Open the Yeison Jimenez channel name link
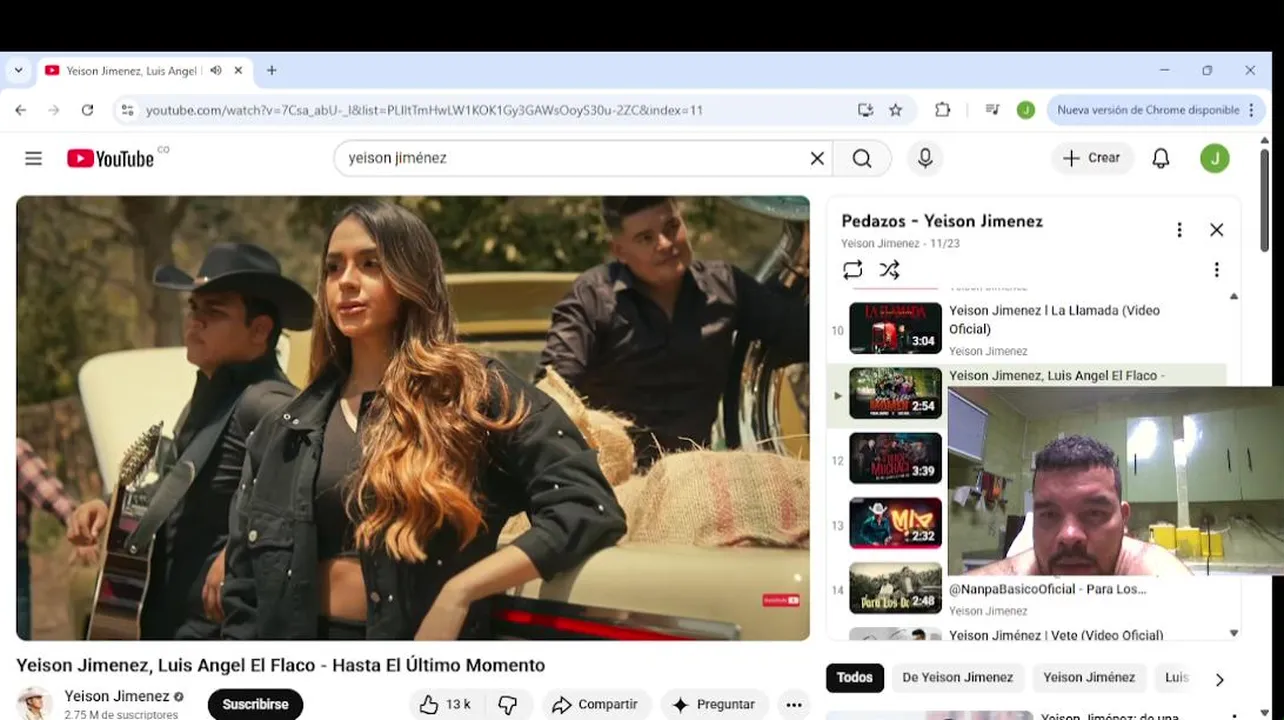1284x720 pixels. point(117,696)
